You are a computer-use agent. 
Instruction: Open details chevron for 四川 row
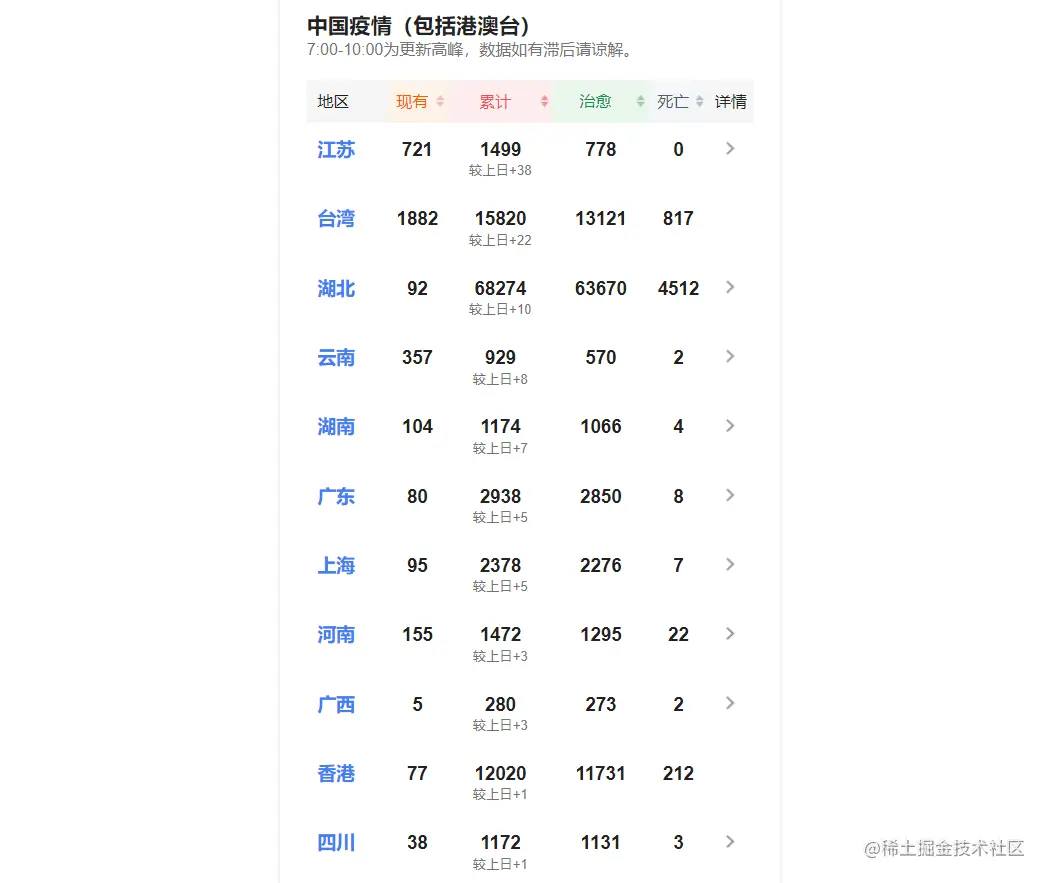pyautogui.click(x=730, y=842)
